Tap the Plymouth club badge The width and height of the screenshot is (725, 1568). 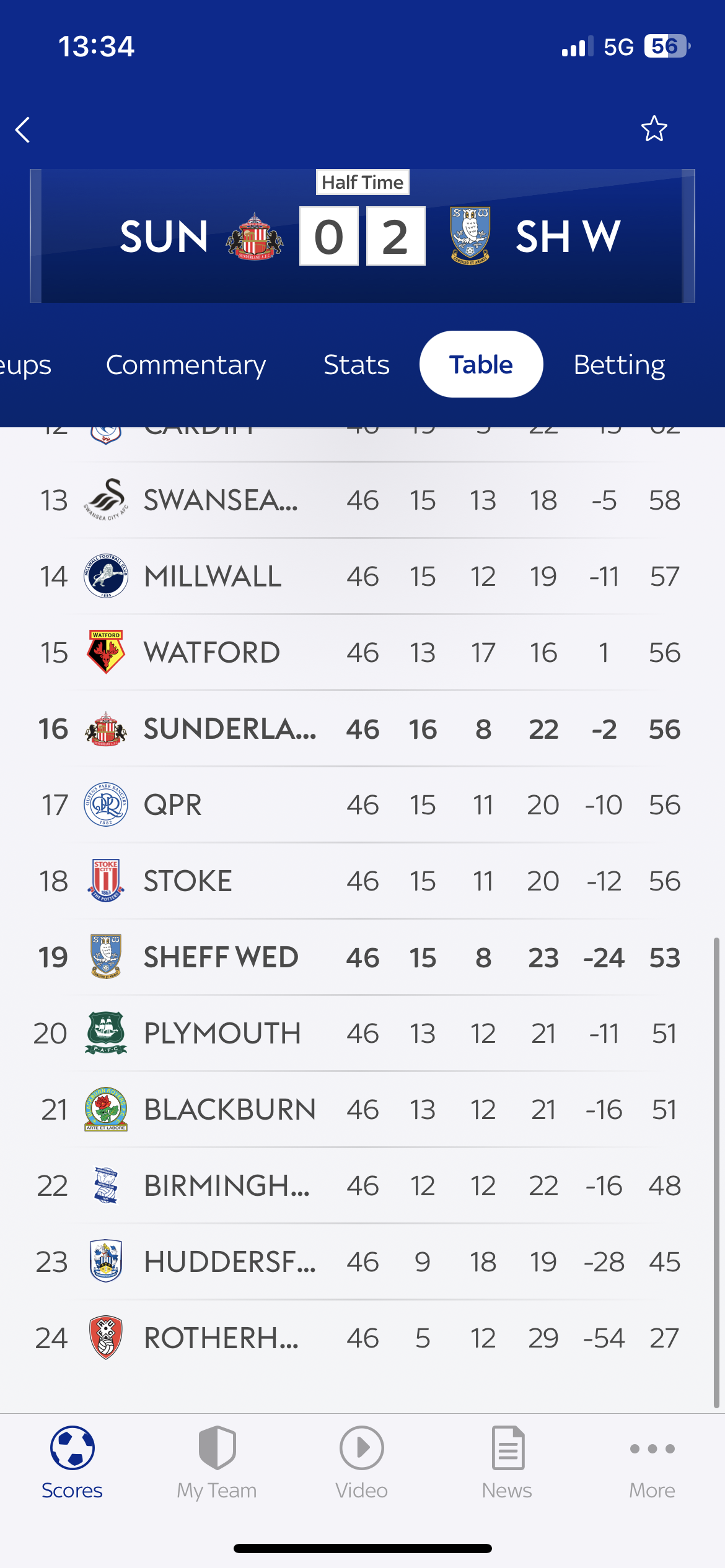(106, 1033)
